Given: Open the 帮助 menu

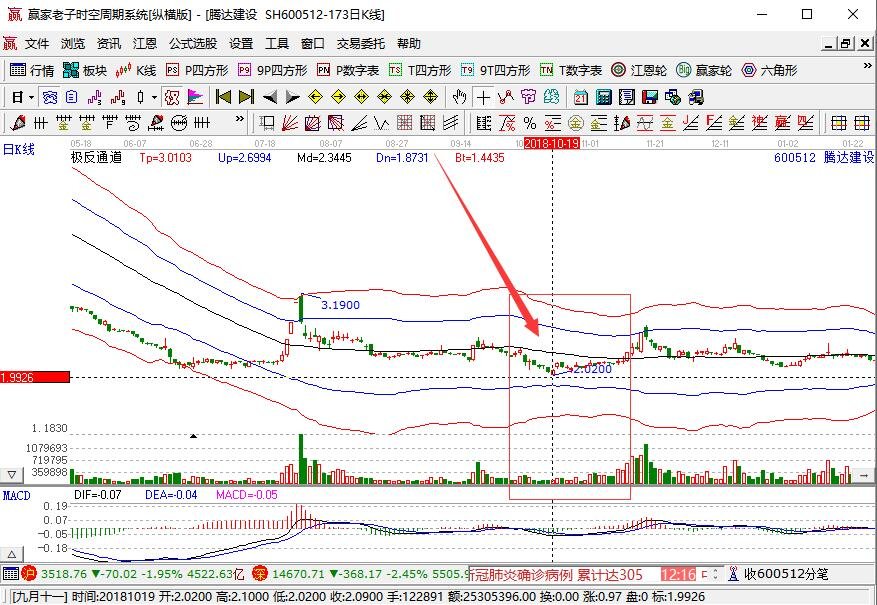Looking at the screenshot, I should point(409,44).
